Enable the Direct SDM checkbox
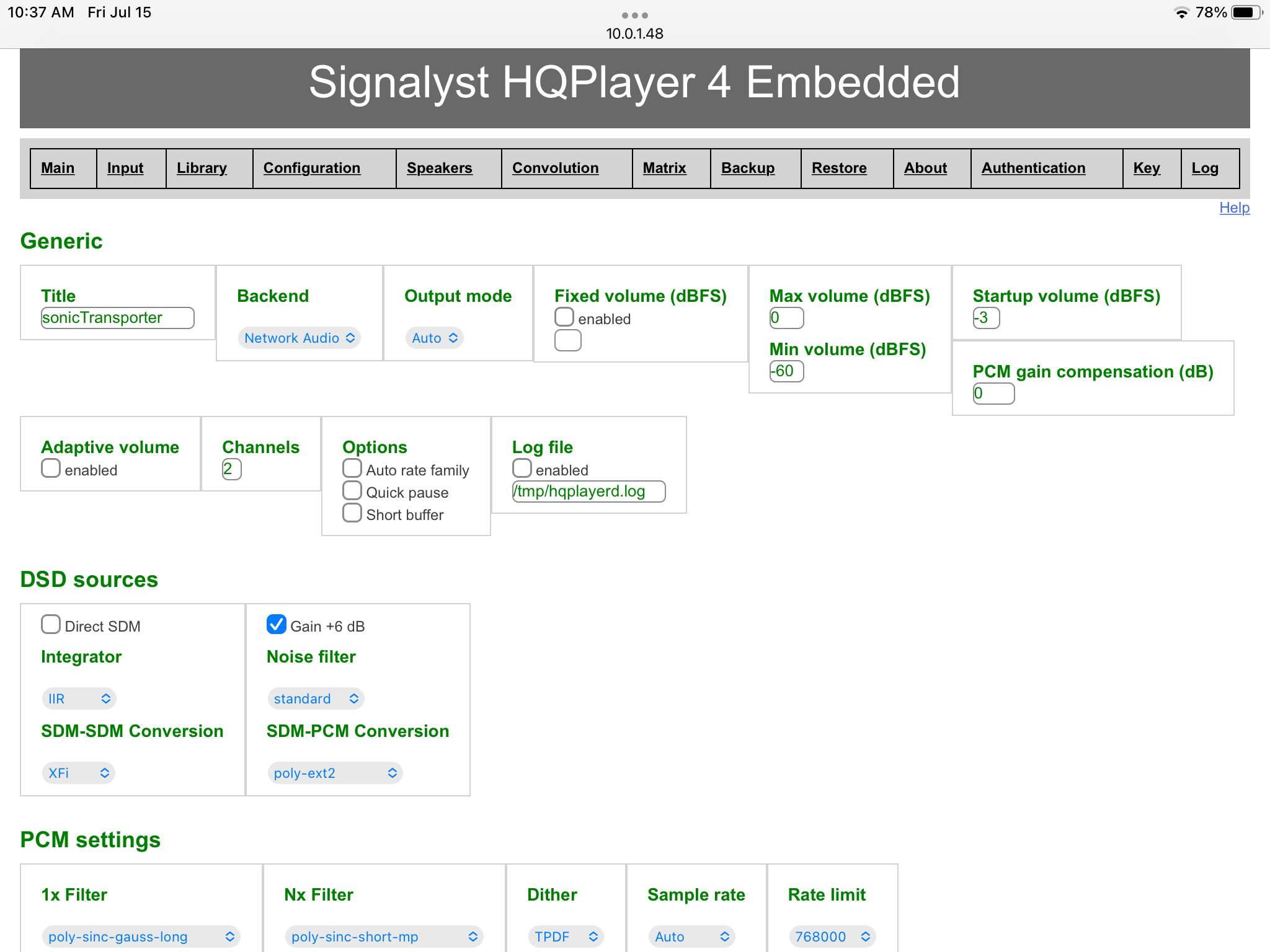This screenshot has height=952, width=1270. (x=51, y=624)
